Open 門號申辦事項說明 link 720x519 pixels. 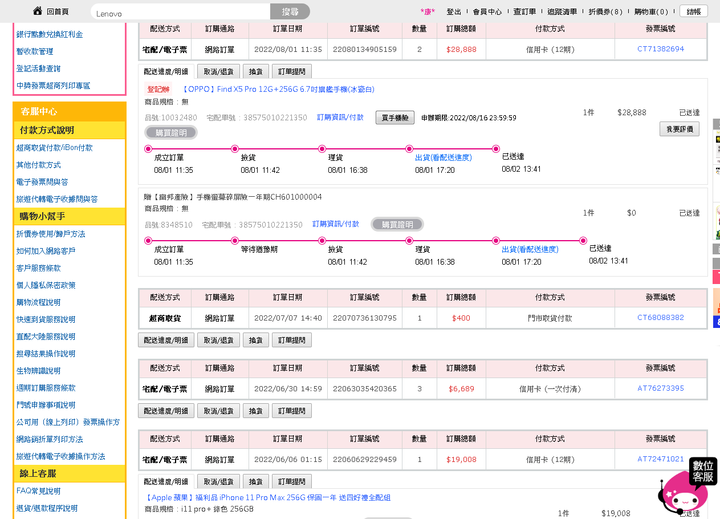(46, 405)
